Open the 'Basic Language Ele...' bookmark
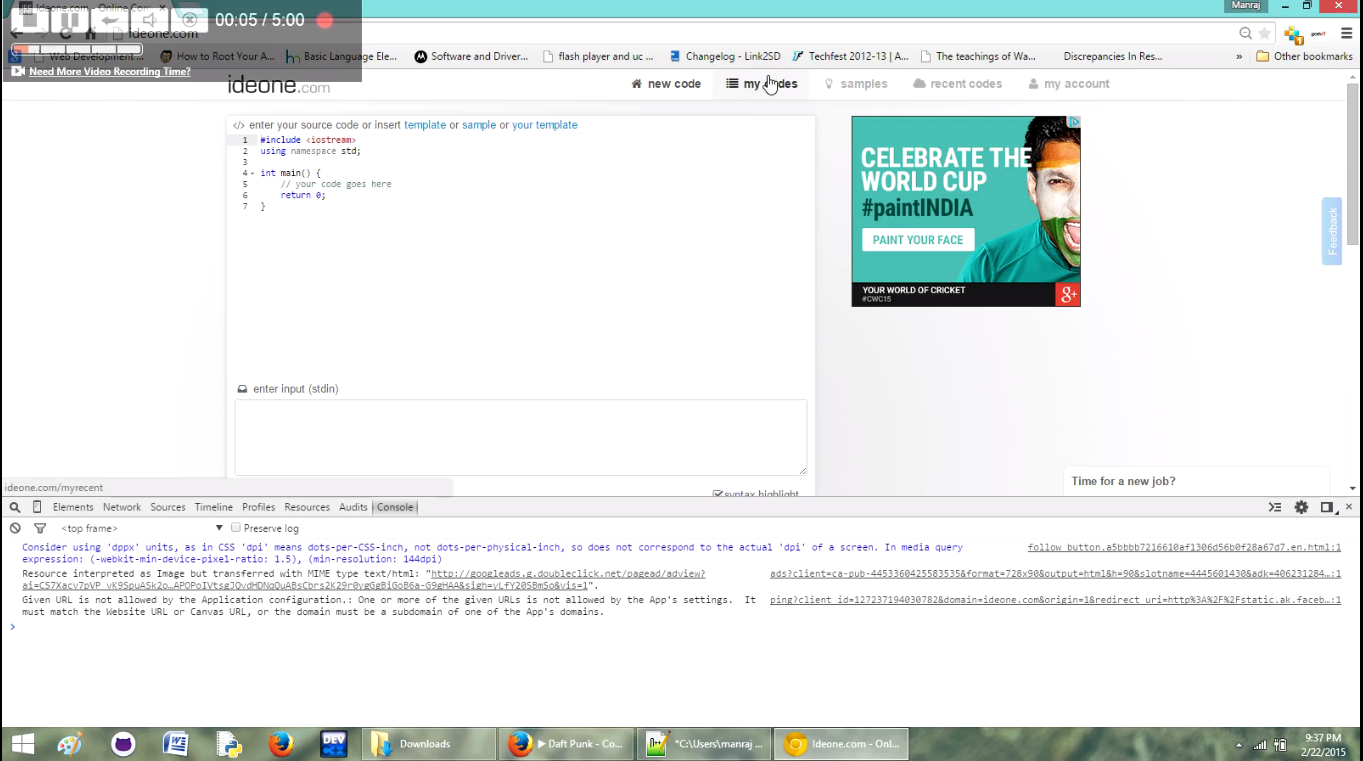1363x761 pixels. (x=342, y=57)
